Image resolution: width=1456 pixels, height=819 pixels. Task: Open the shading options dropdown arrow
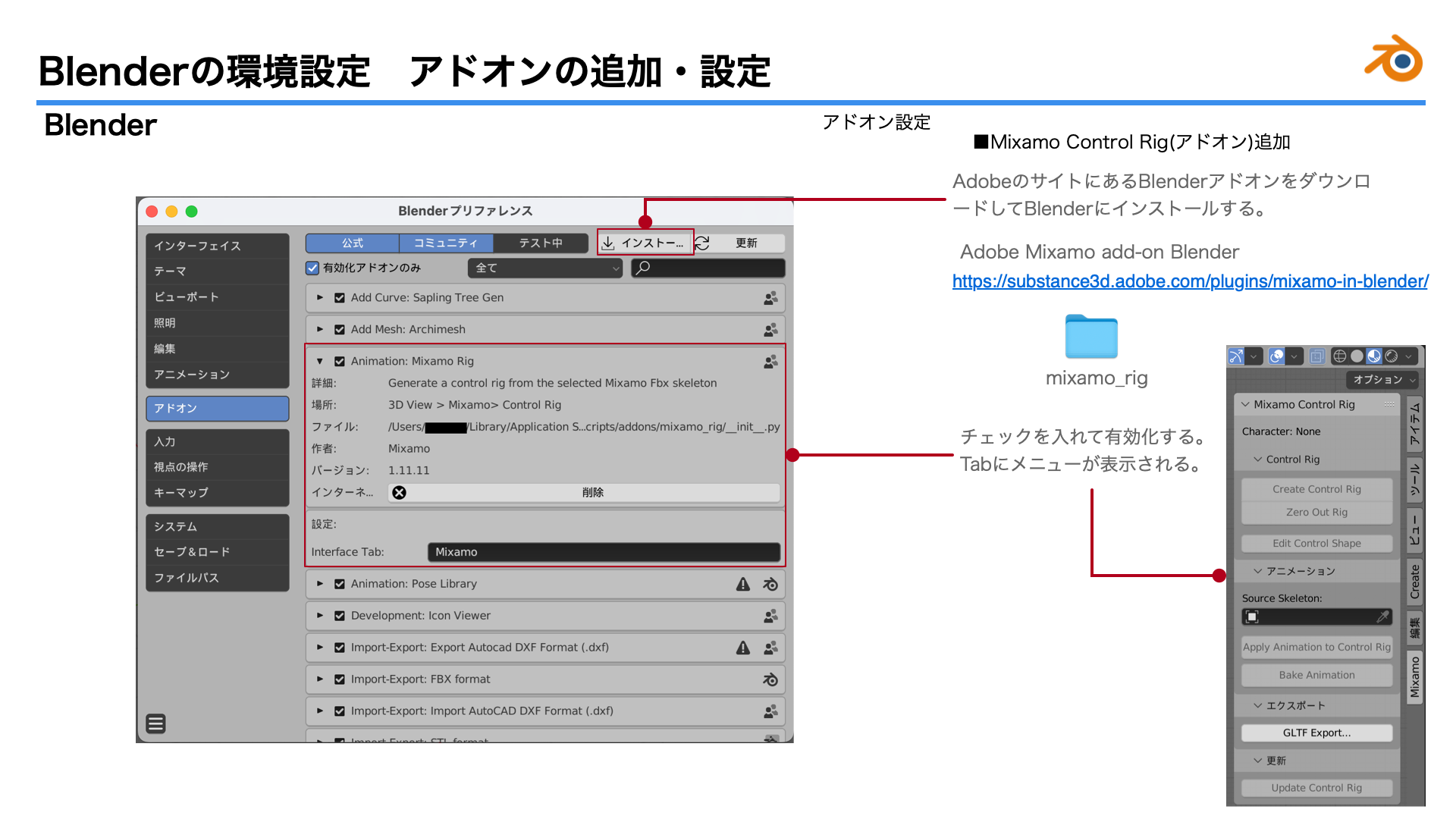tap(1409, 356)
